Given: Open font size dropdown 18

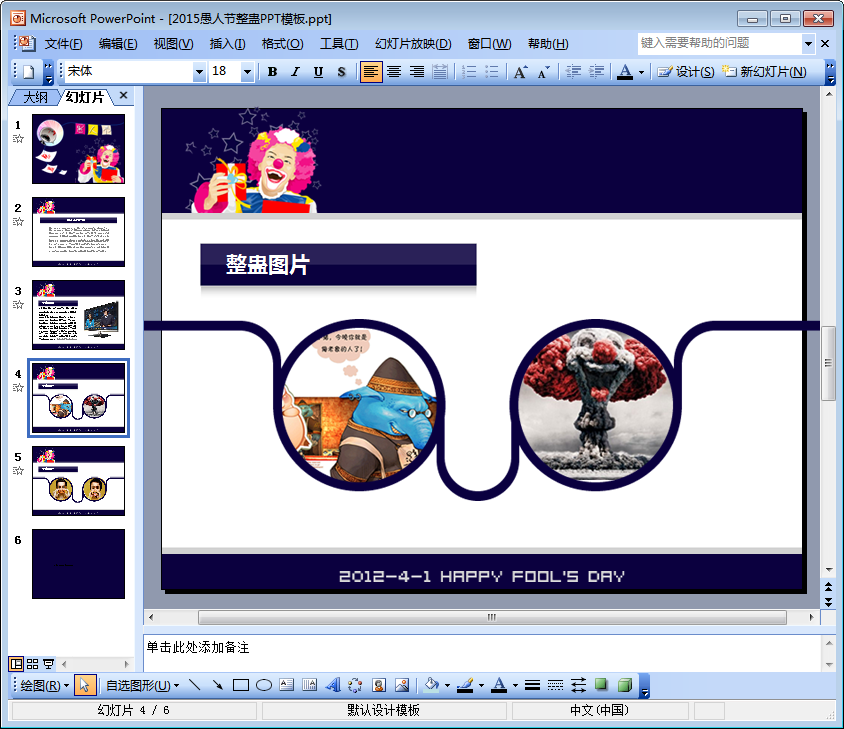Looking at the screenshot, I should pyautogui.click(x=247, y=72).
